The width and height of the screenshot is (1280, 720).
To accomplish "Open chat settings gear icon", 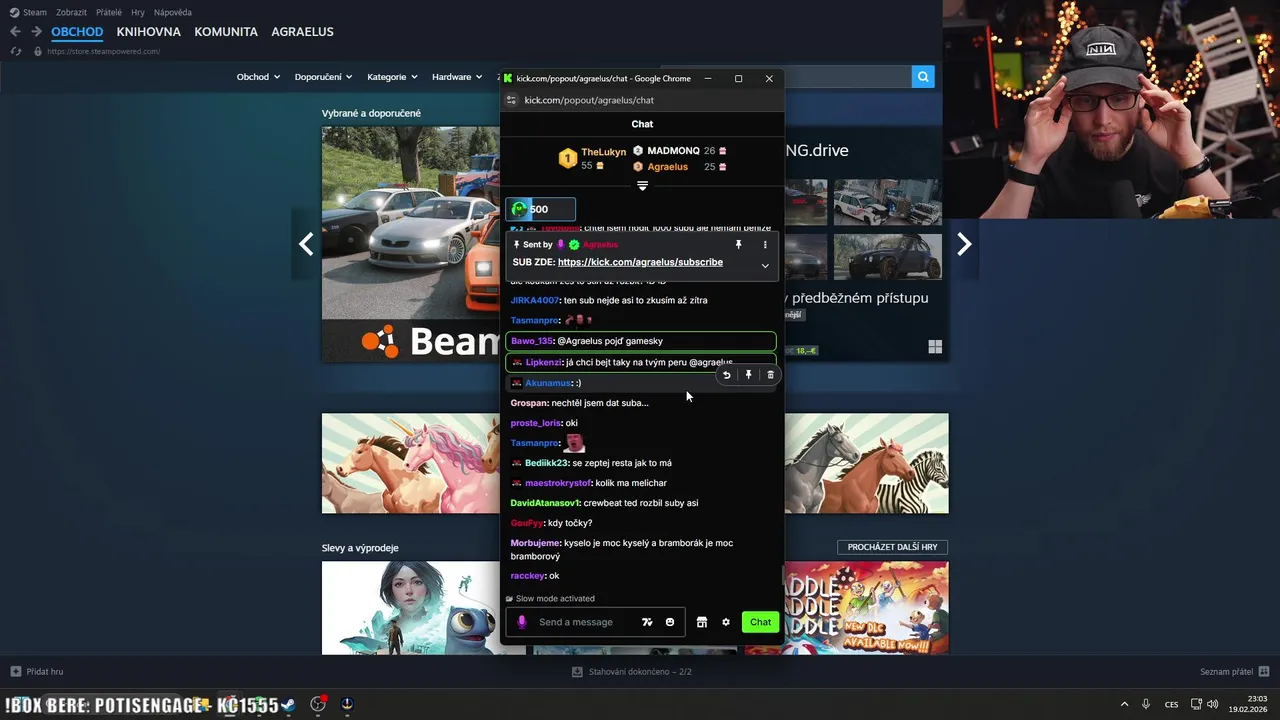I will (x=726, y=622).
